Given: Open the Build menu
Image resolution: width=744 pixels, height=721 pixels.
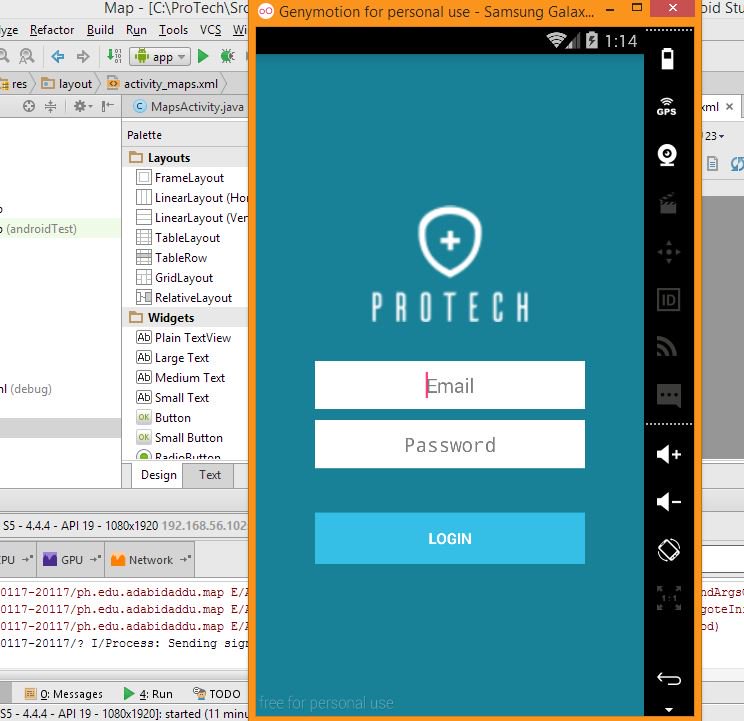Looking at the screenshot, I should click(x=100, y=30).
